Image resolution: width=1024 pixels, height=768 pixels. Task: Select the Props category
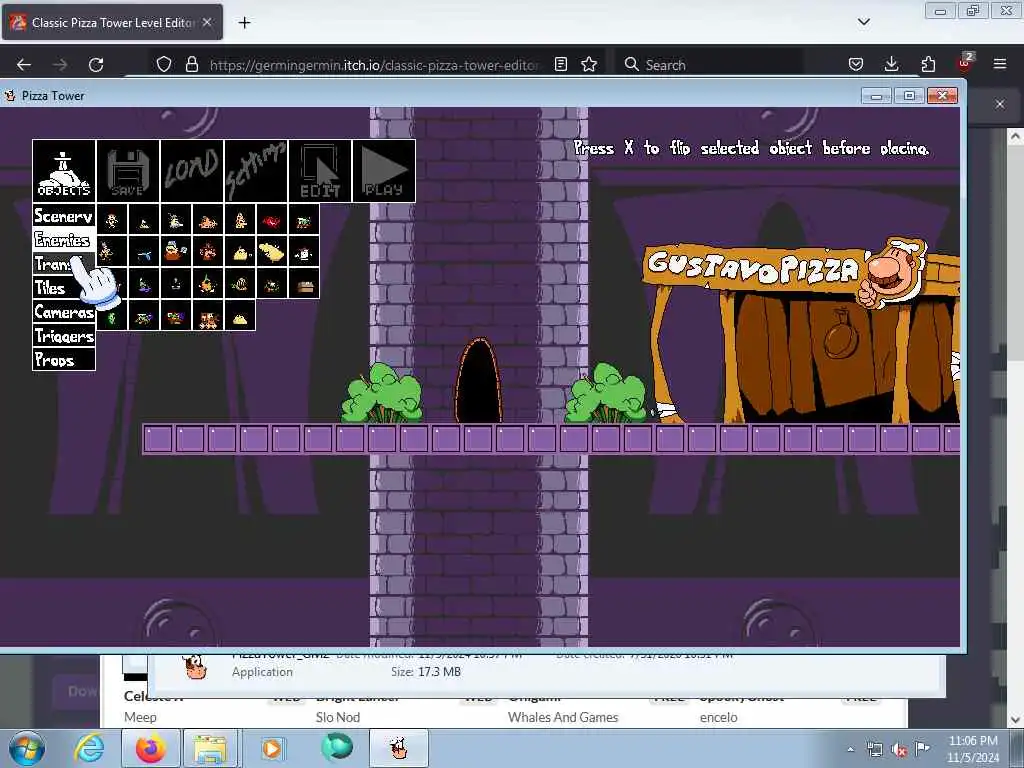tap(64, 359)
